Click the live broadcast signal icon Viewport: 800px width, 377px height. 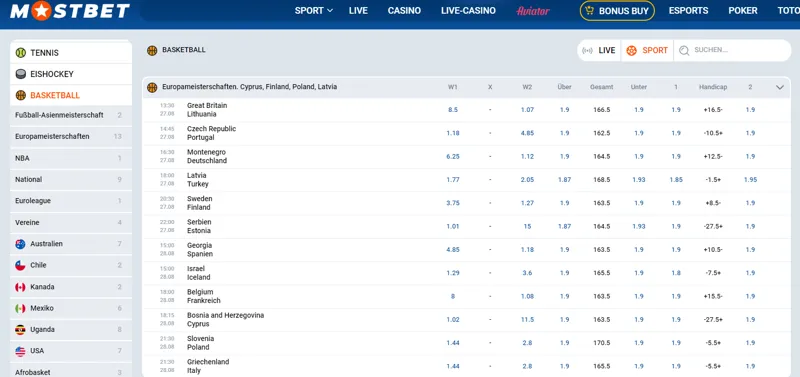(588, 51)
